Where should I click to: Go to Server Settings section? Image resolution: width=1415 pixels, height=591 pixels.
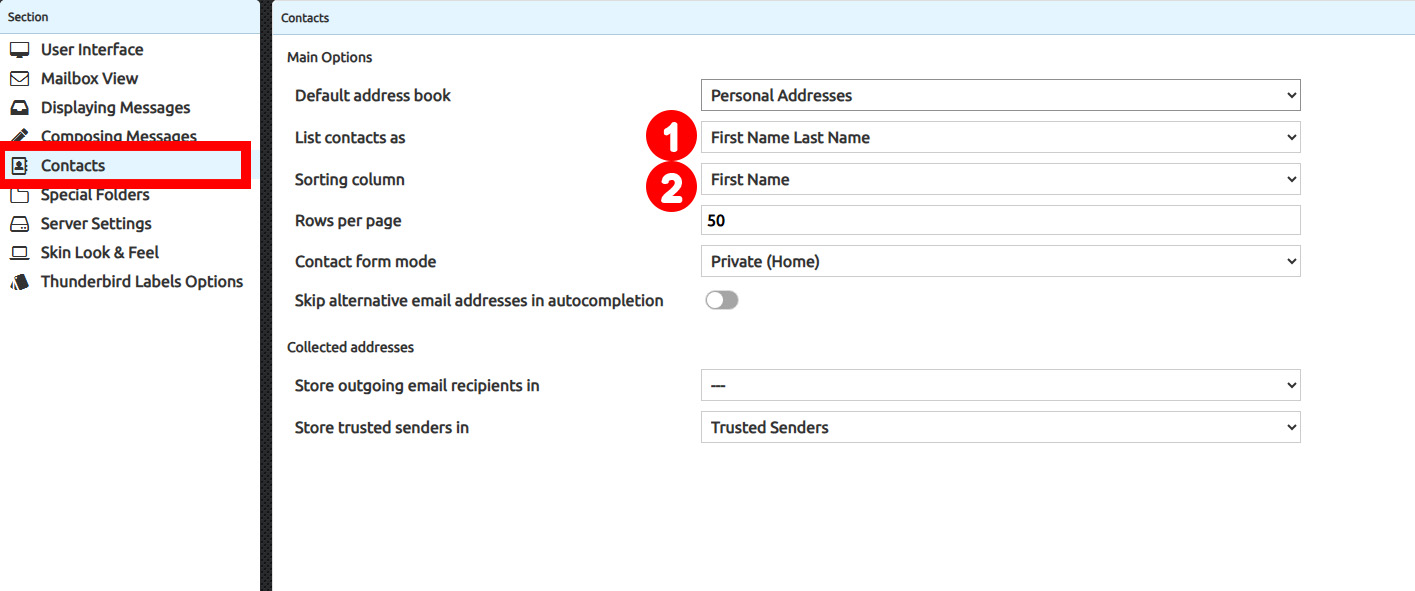[96, 224]
